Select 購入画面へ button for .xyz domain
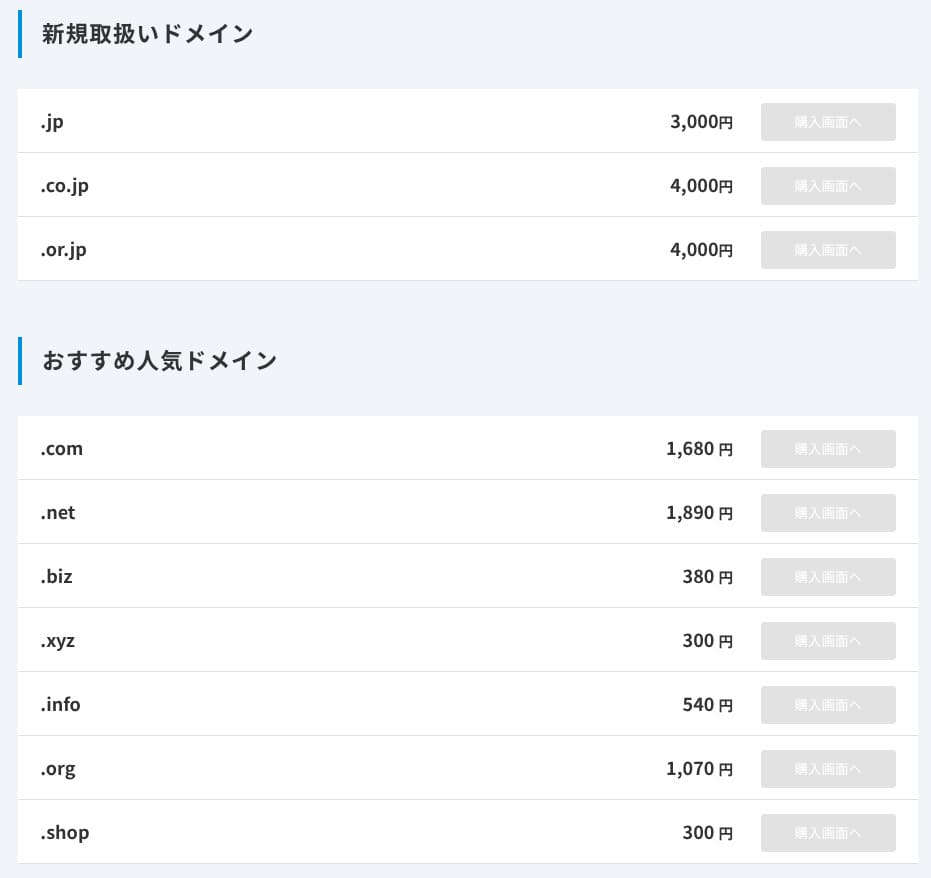Viewport: 931px width, 878px height. click(827, 641)
